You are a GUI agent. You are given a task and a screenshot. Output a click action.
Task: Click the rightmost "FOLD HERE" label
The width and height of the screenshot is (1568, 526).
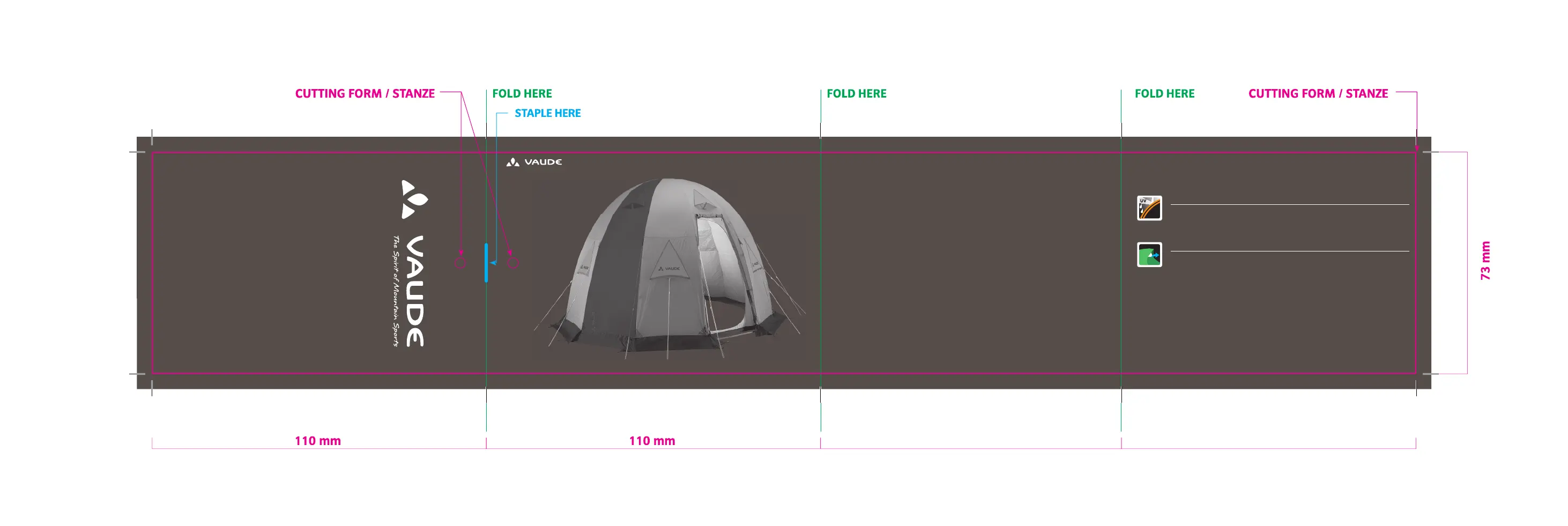pos(1164,94)
